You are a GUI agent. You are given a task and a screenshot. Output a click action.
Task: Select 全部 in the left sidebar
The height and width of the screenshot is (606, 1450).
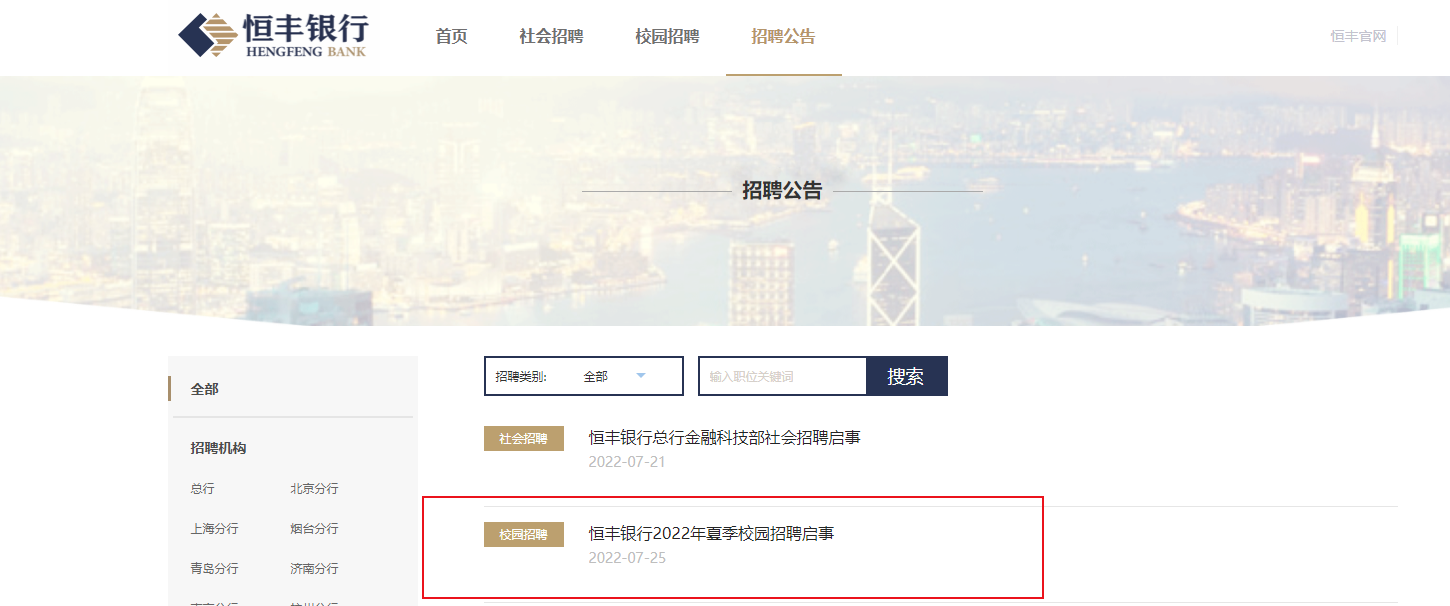[x=204, y=389]
